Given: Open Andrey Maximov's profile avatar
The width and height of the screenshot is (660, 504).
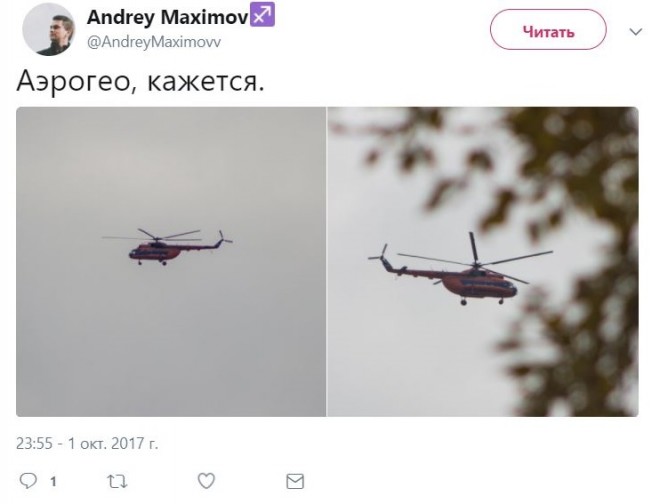Looking at the screenshot, I should pos(48,29).
